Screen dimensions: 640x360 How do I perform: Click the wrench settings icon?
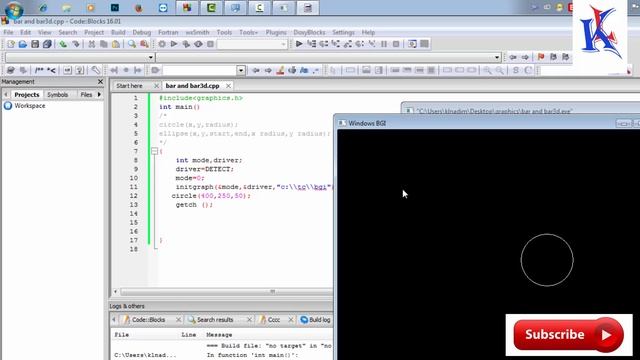point(96,70)
